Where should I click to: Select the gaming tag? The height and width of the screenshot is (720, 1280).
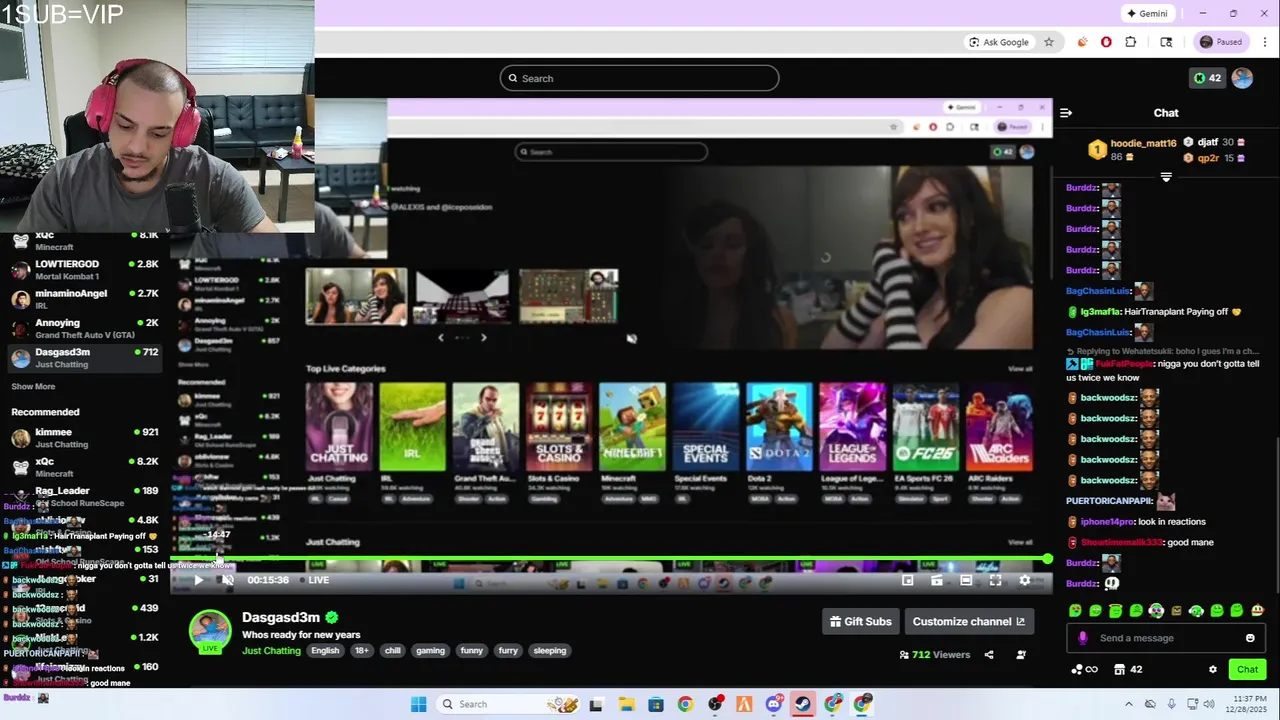[430, 650]
